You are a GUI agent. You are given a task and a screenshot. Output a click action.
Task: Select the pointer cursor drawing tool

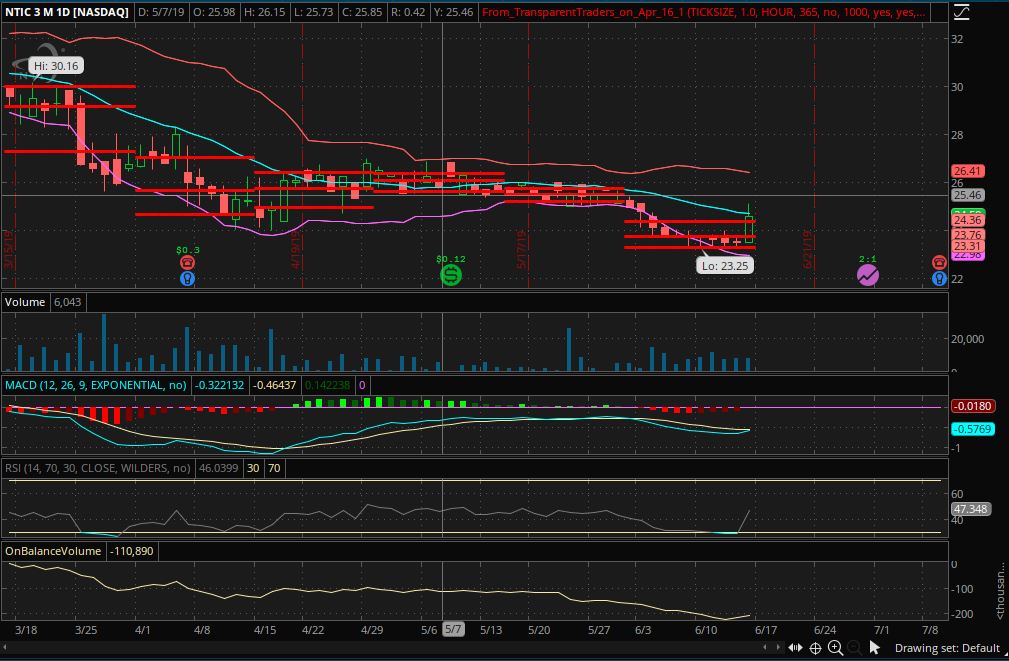874,647
